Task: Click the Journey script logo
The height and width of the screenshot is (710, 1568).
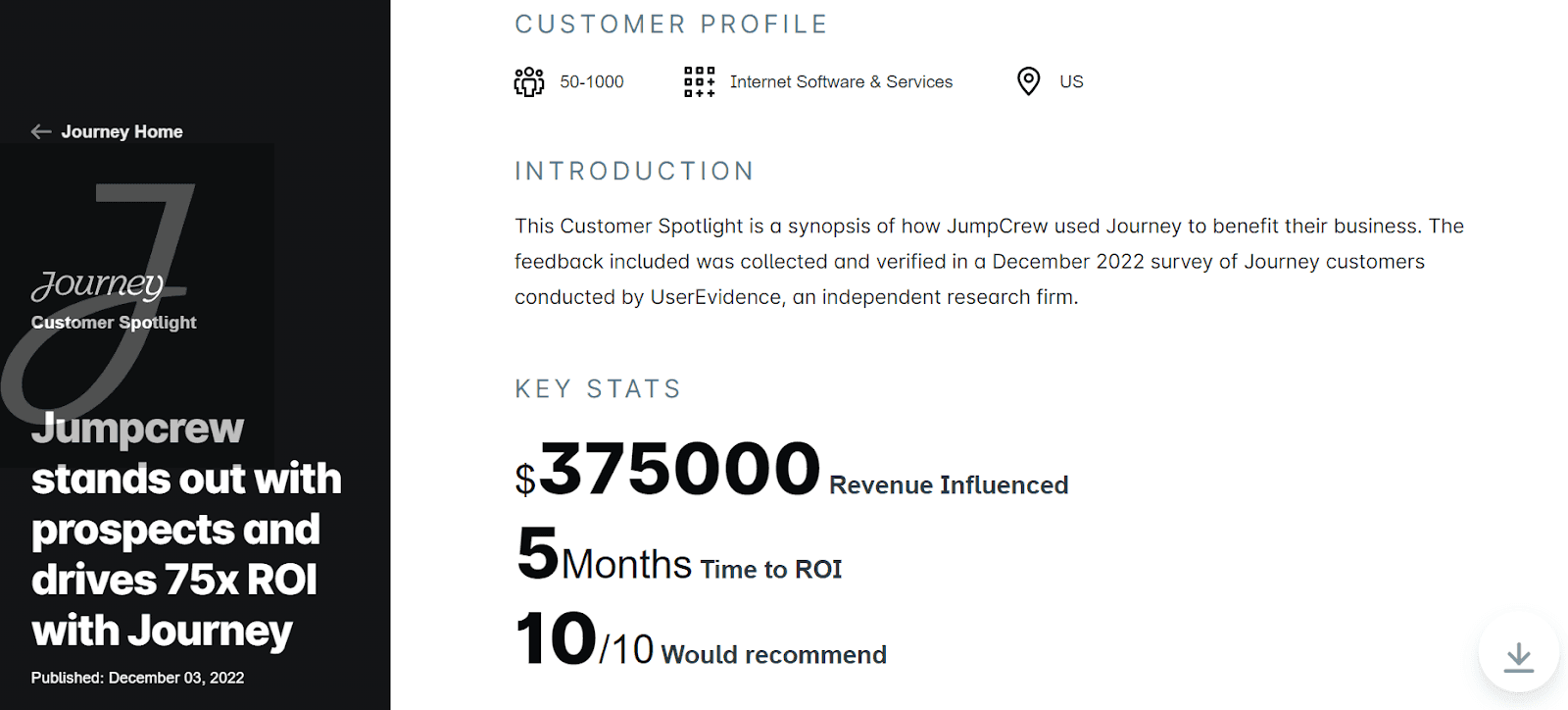Action: pyautogui.click(x=98, y=283)
